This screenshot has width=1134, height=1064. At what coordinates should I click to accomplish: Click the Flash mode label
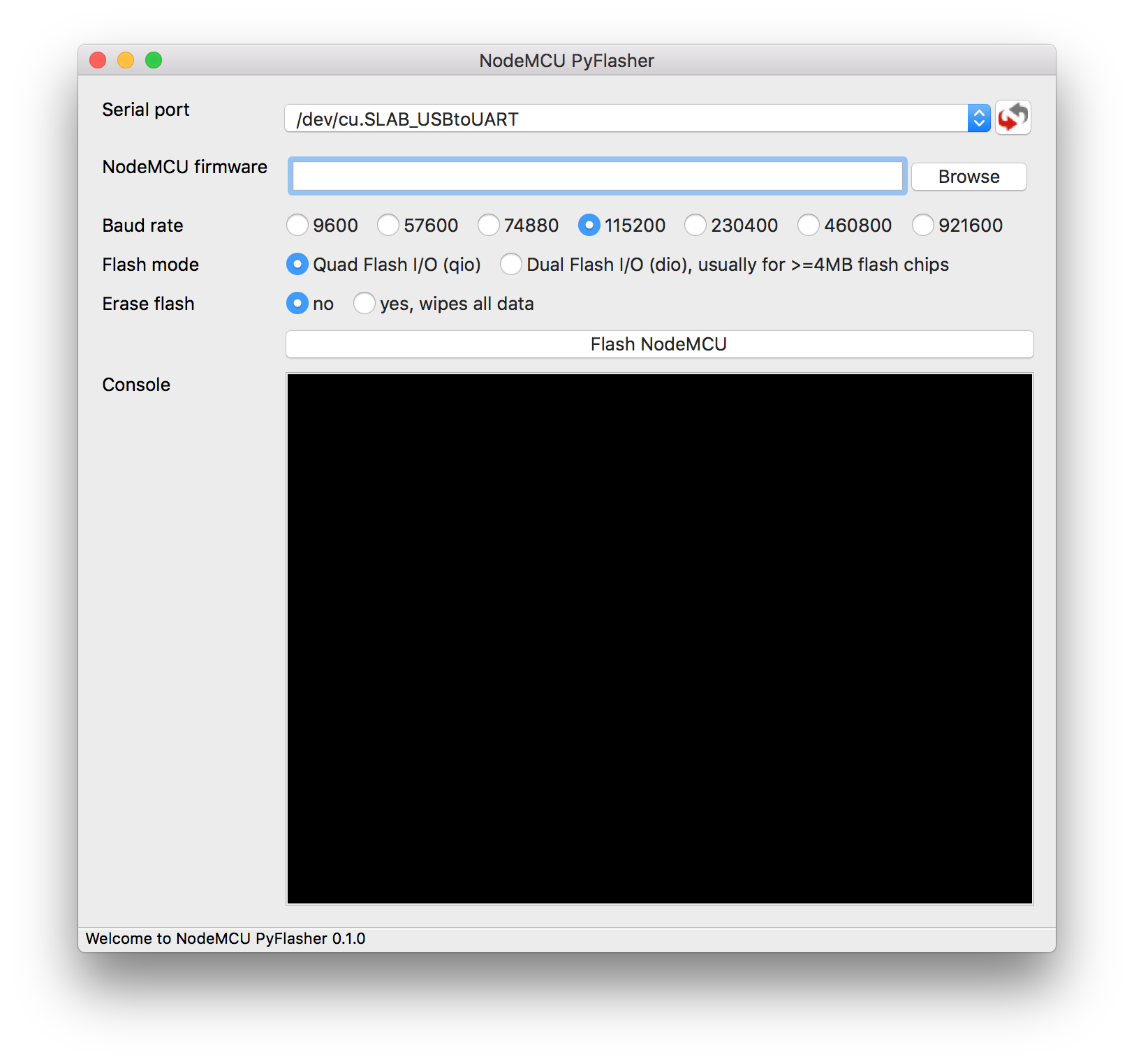(151, 265)
